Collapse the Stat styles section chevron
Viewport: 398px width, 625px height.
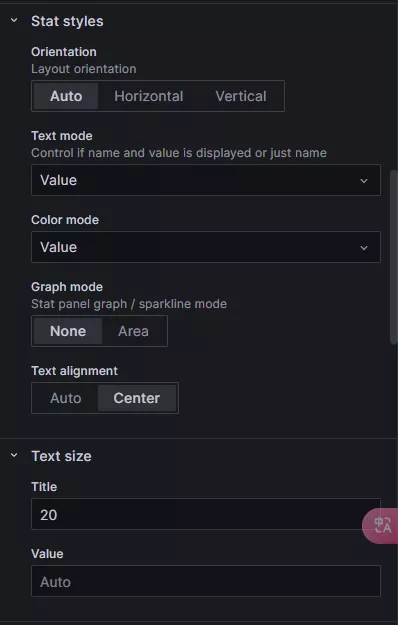point(14,20)
